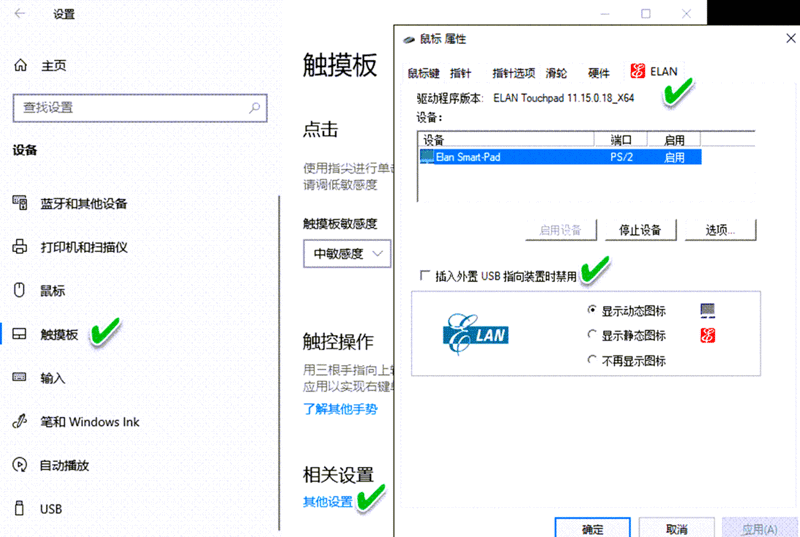Click the Elan Smart-Pad device icon in list
This screenshot has height=537, width=800.
tap(427, 157)
